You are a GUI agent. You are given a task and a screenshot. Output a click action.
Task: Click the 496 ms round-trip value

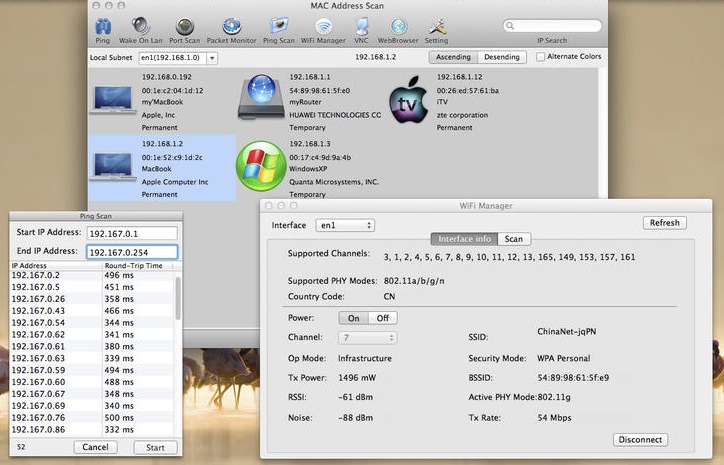click(x=119, y=275)
